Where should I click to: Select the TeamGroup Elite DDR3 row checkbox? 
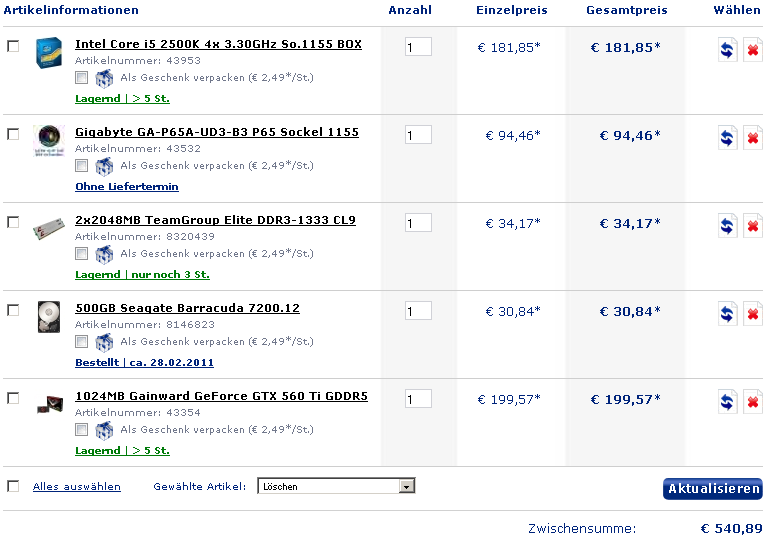(x=13, y=222)
